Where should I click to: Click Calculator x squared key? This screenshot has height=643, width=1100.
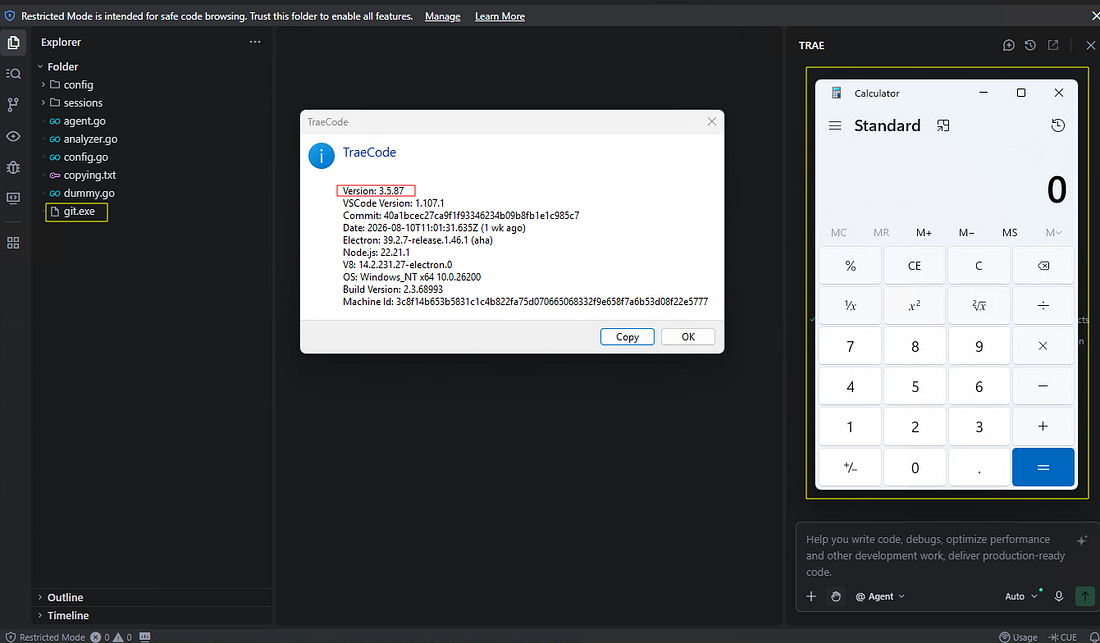914,306
